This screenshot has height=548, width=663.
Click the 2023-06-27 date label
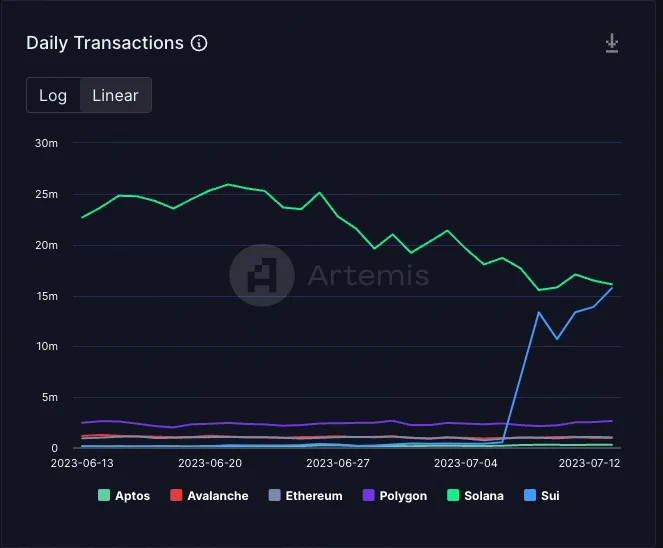(338, 463)
